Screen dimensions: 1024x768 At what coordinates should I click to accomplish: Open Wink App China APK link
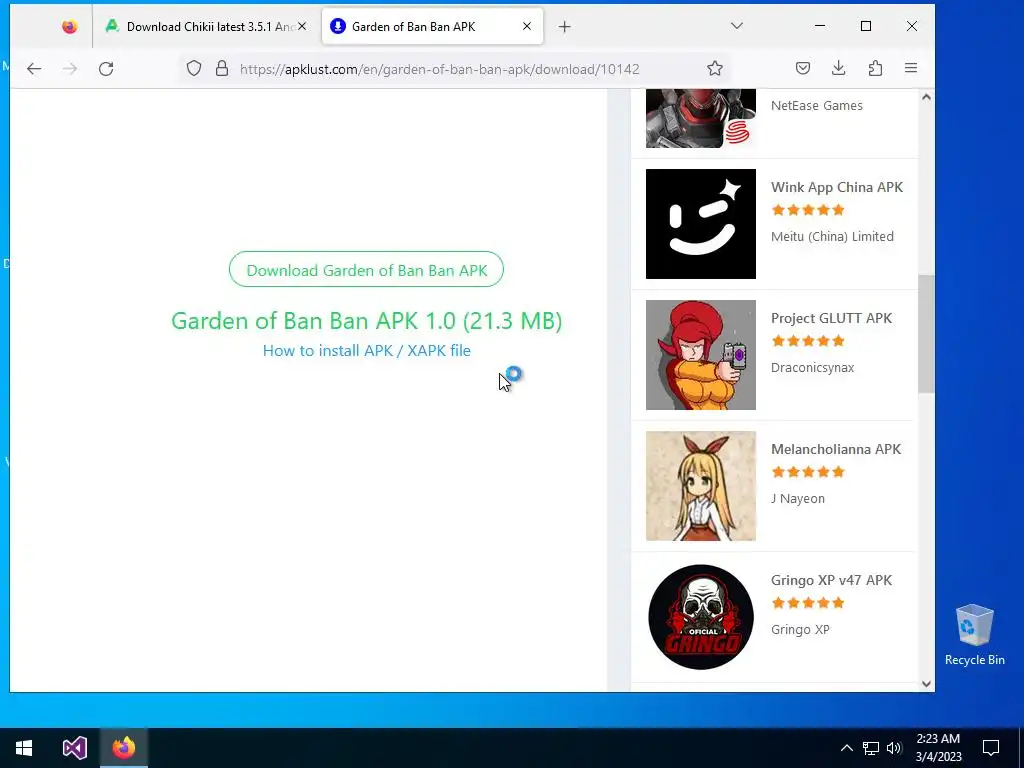coord(837,187)
